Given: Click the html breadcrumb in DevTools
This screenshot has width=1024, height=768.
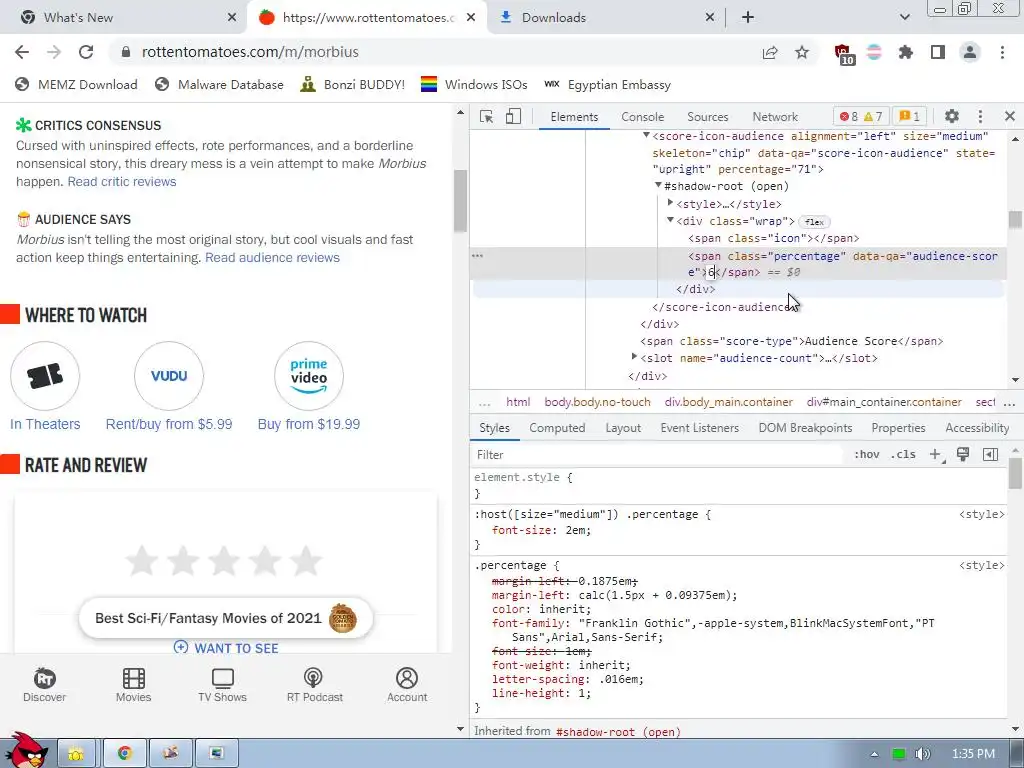Looking at the screenshot, I should [x=518, y=402].
